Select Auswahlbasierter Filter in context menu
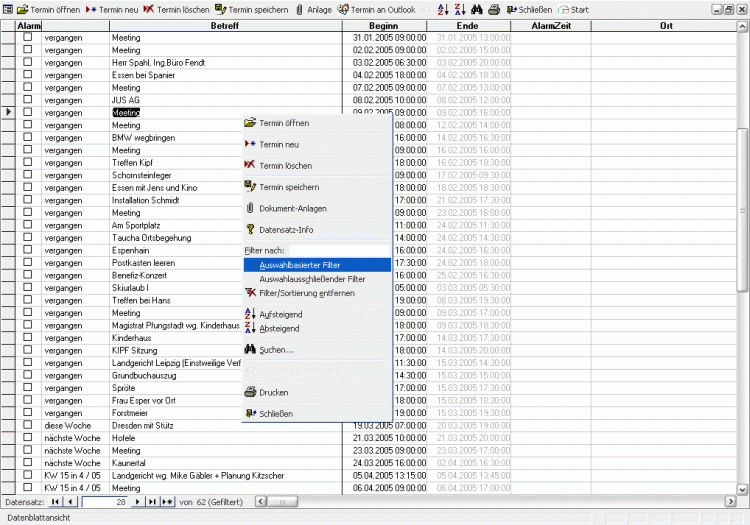Viewport: 750px width, 525px height. [298, 265]
